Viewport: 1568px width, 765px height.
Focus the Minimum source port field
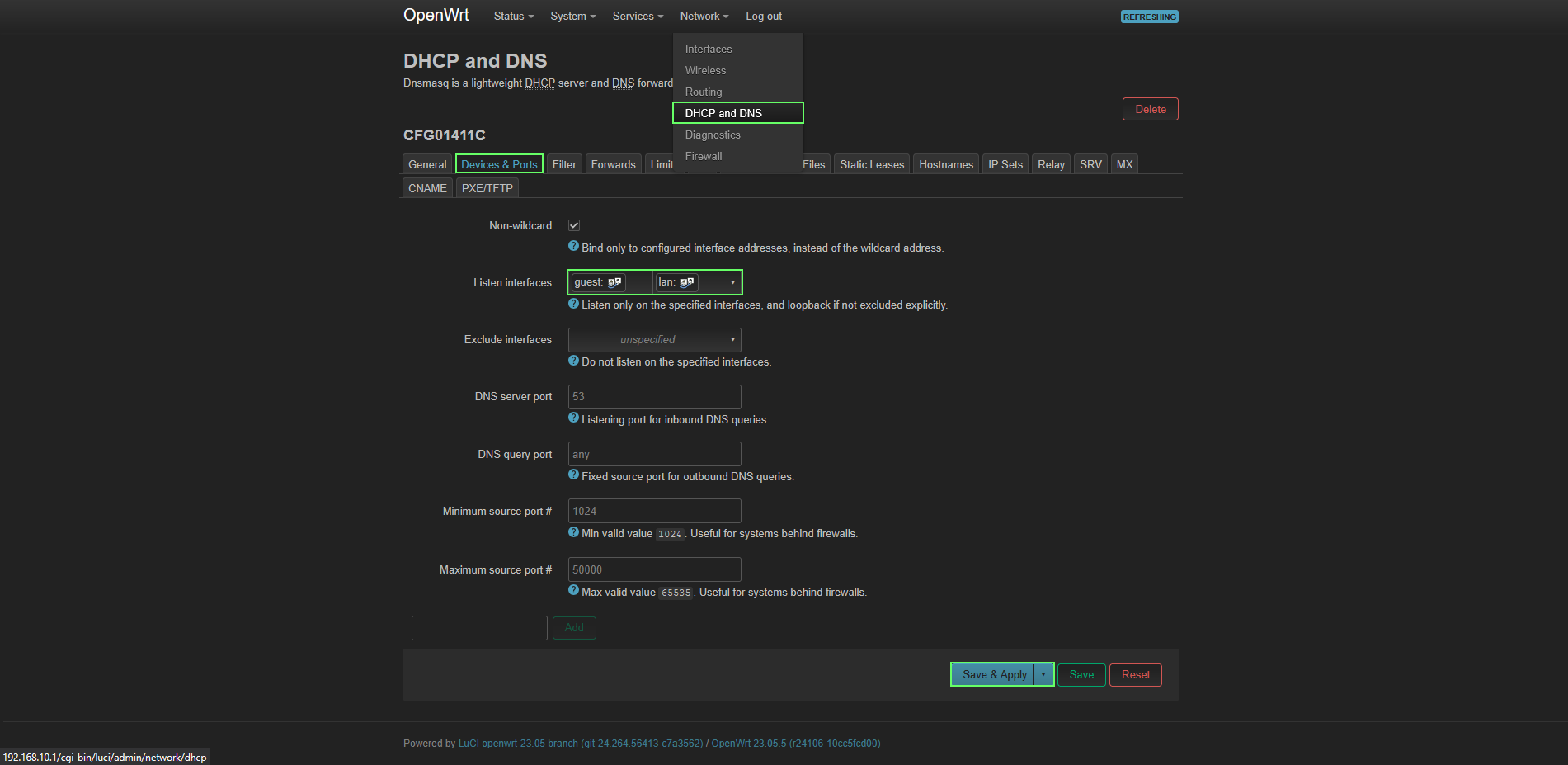coord(655,511)
